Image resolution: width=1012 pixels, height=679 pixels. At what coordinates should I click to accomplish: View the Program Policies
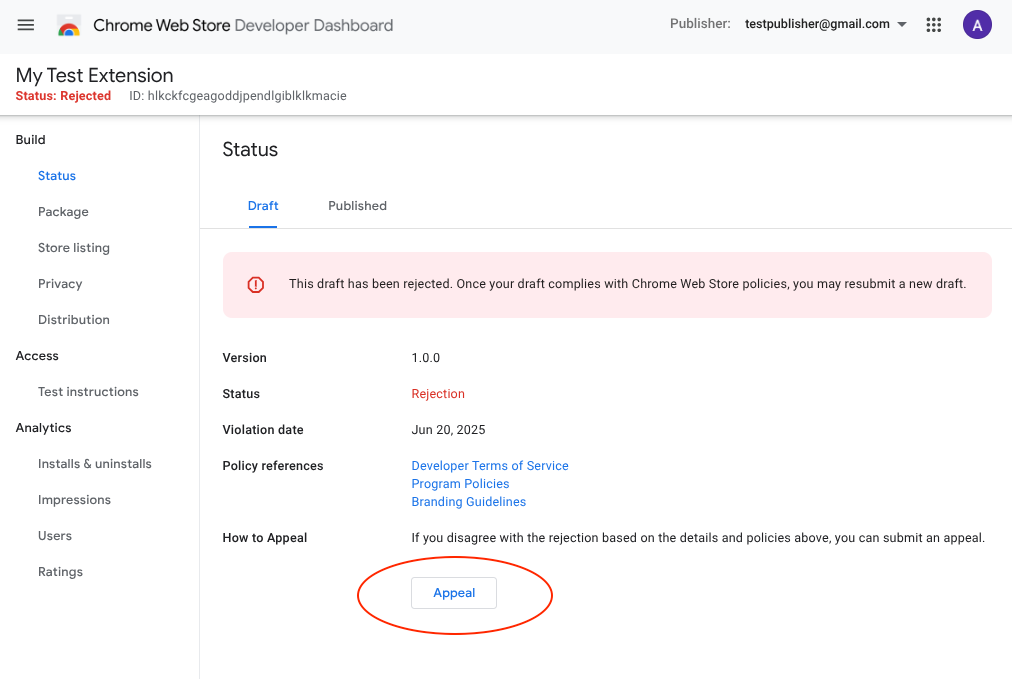coord(460,483)
